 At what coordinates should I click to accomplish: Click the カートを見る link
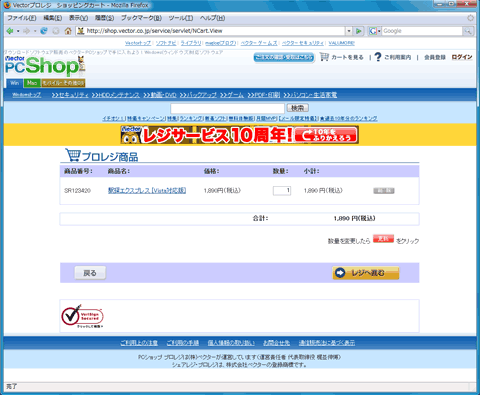pos(347,57)
